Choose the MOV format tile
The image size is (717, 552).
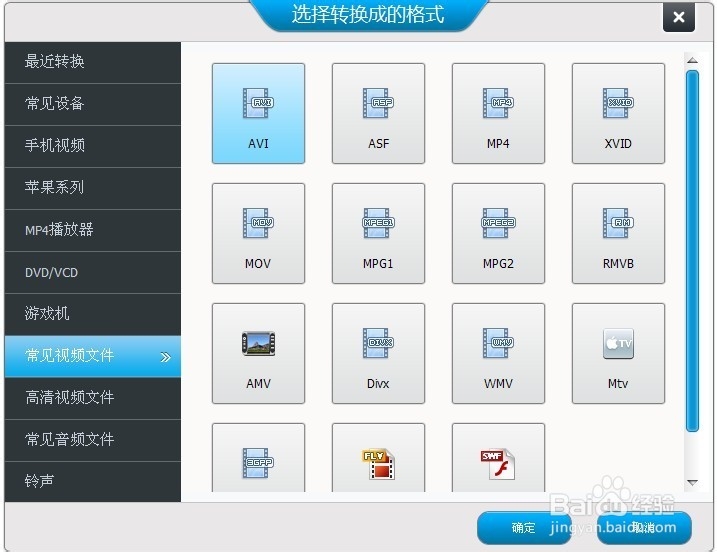[258, 233]
